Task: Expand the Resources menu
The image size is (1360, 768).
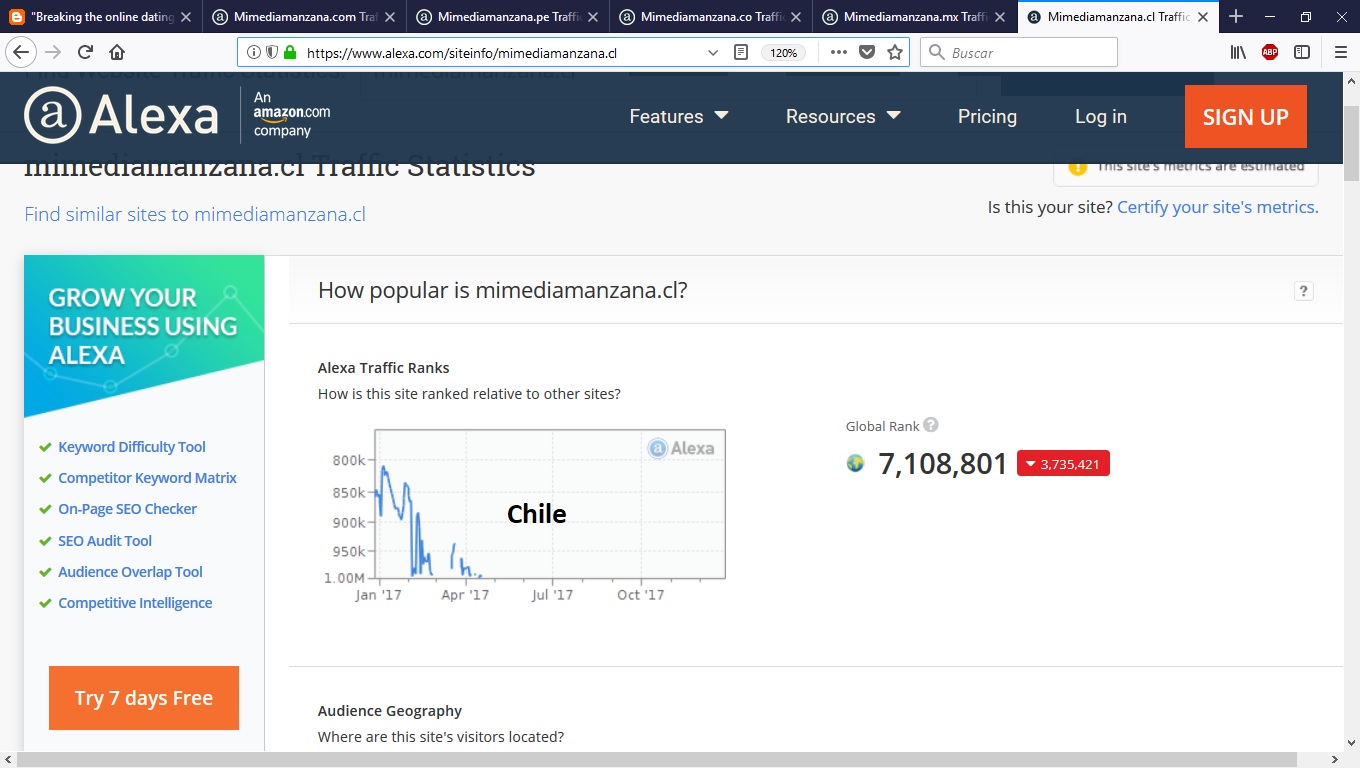Action: click(843, 117)
